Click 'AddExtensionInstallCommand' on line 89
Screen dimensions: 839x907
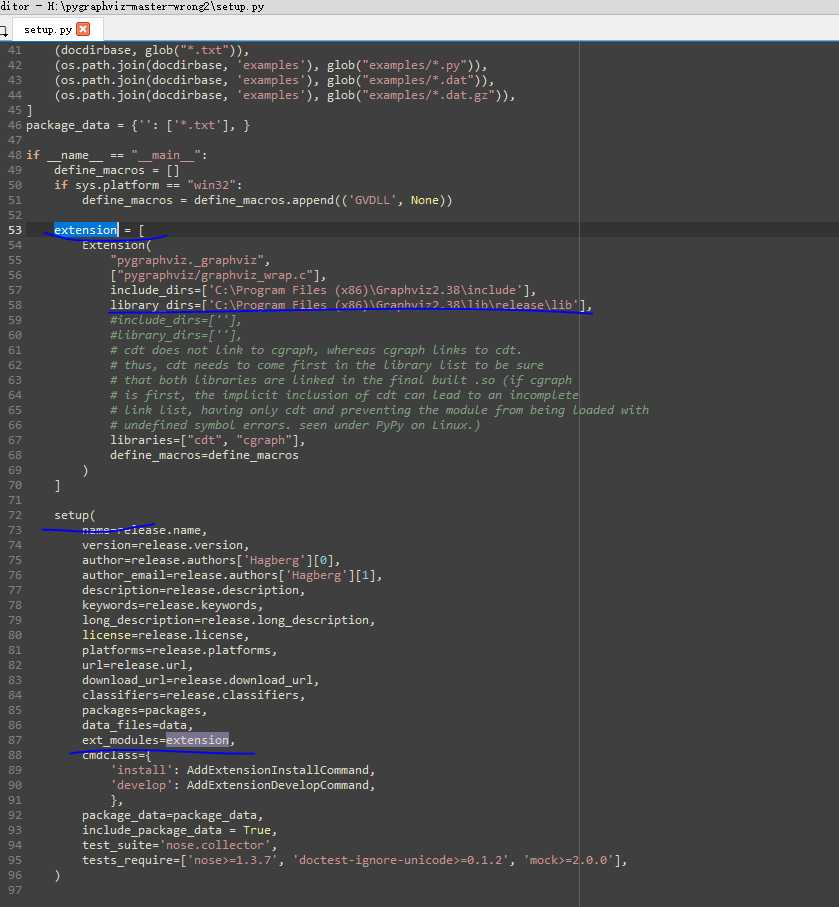coord(278,770)
